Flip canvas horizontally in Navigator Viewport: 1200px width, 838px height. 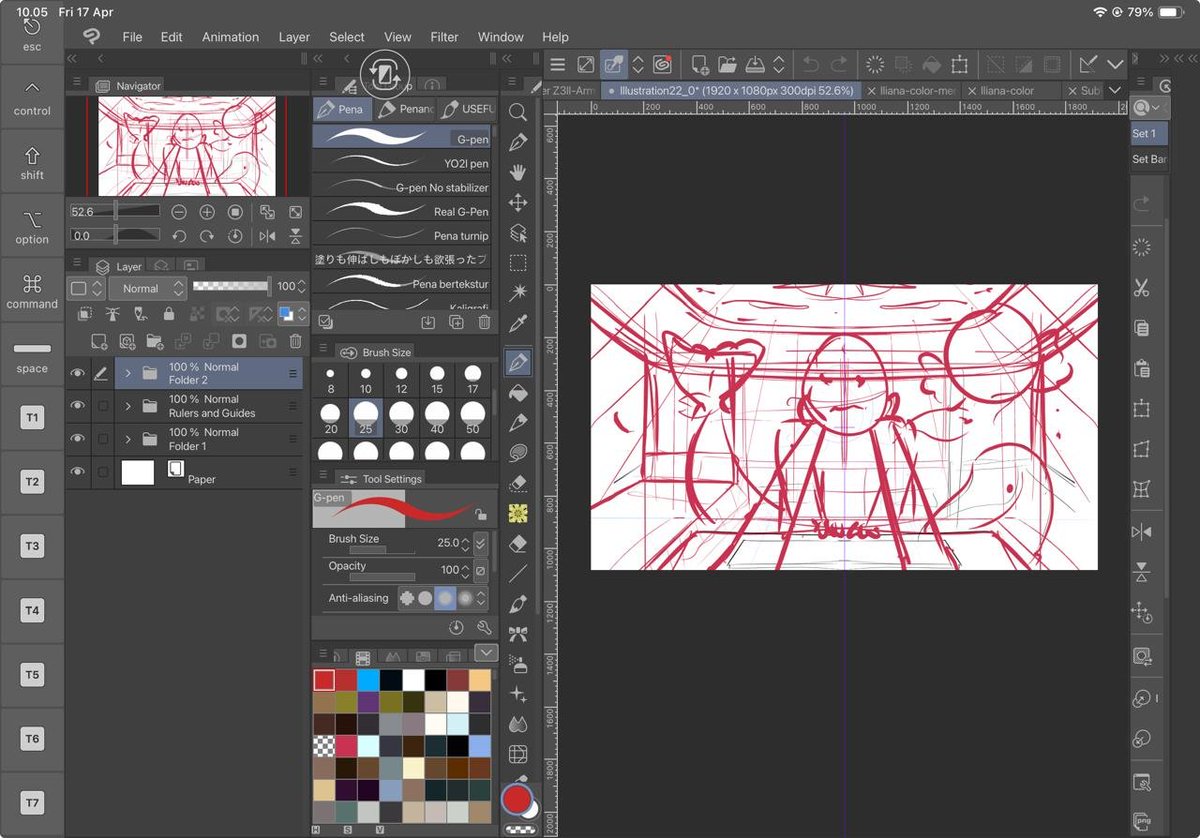(x=267, y=236)
